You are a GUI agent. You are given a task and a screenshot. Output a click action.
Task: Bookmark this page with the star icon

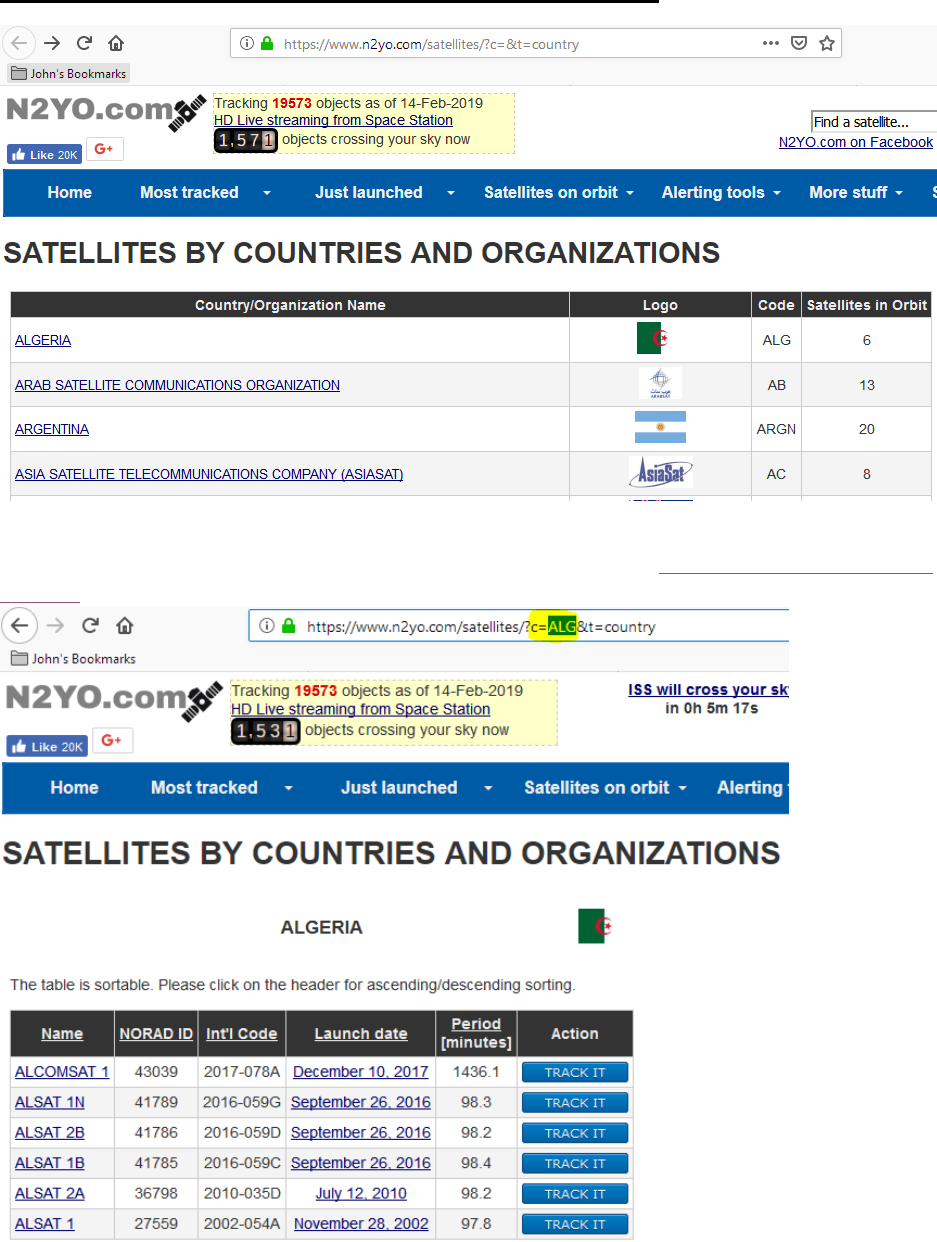coord(827,43)
